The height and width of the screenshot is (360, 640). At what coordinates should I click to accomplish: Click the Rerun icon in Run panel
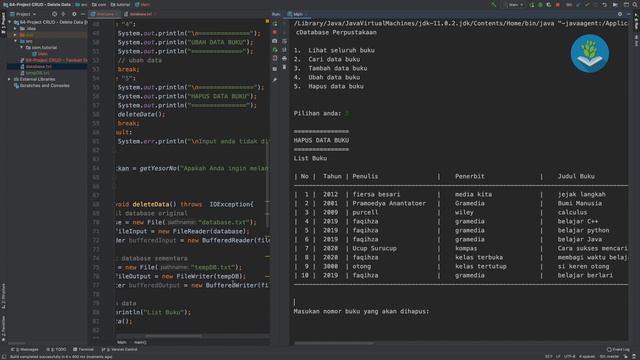coord(275,24)
